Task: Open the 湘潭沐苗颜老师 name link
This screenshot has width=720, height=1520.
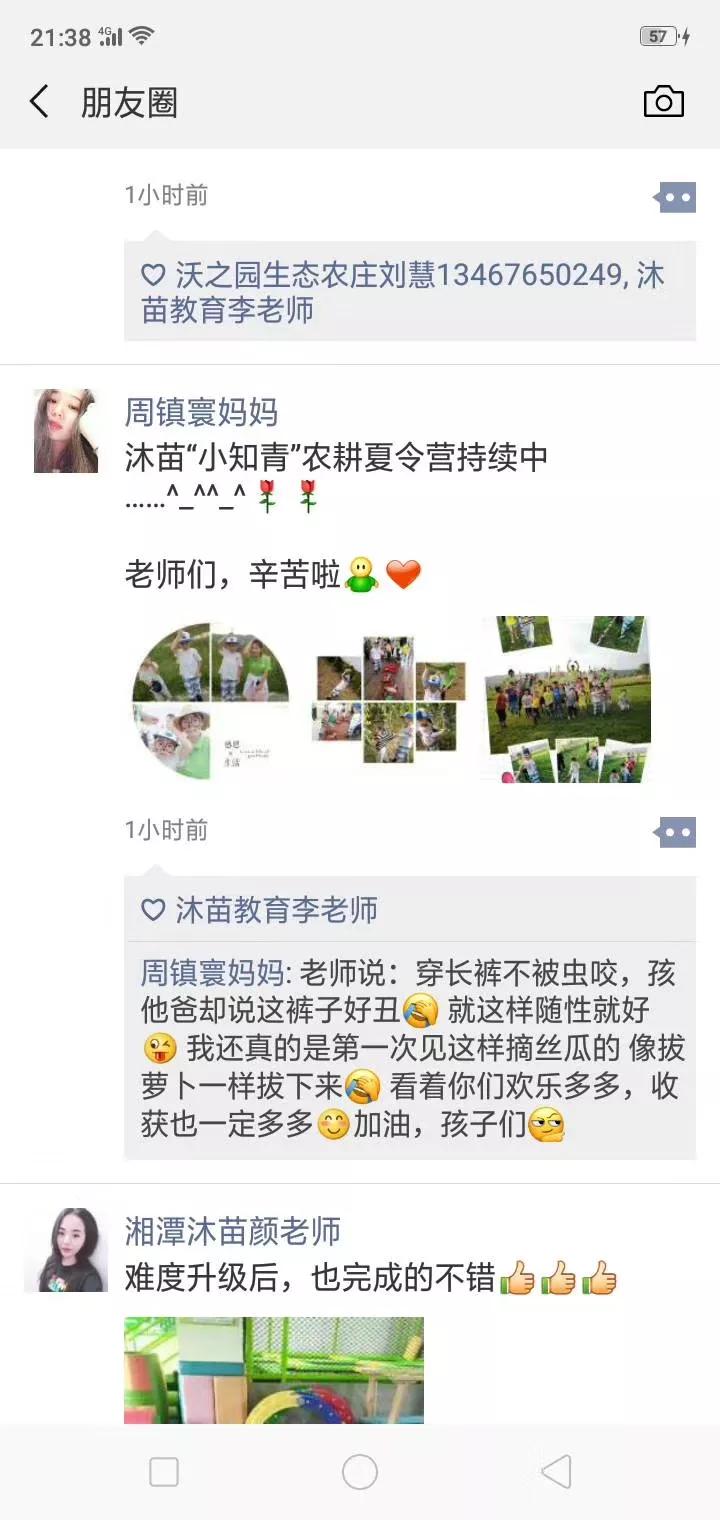Action: tap(233, 1231)
